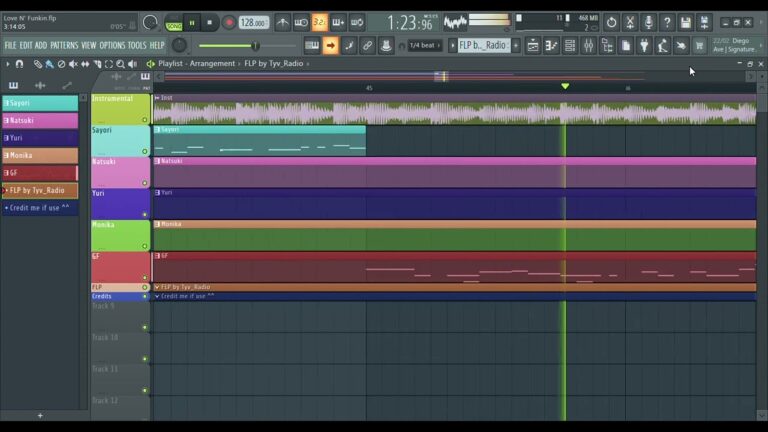Mute the Natsuki track green light
Viewport: 768px width, 432px height.
point(144,183)
